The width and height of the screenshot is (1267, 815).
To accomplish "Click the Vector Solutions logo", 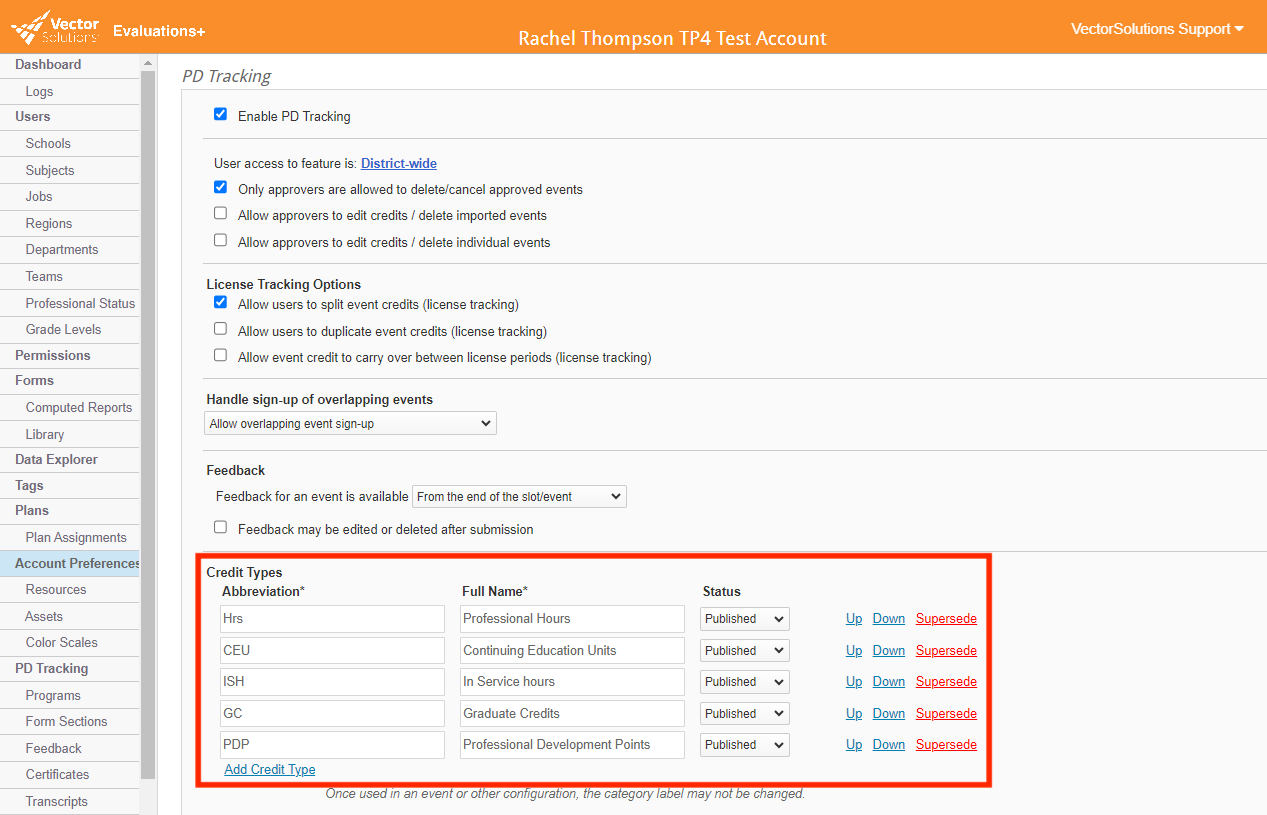I will point(55,27).
